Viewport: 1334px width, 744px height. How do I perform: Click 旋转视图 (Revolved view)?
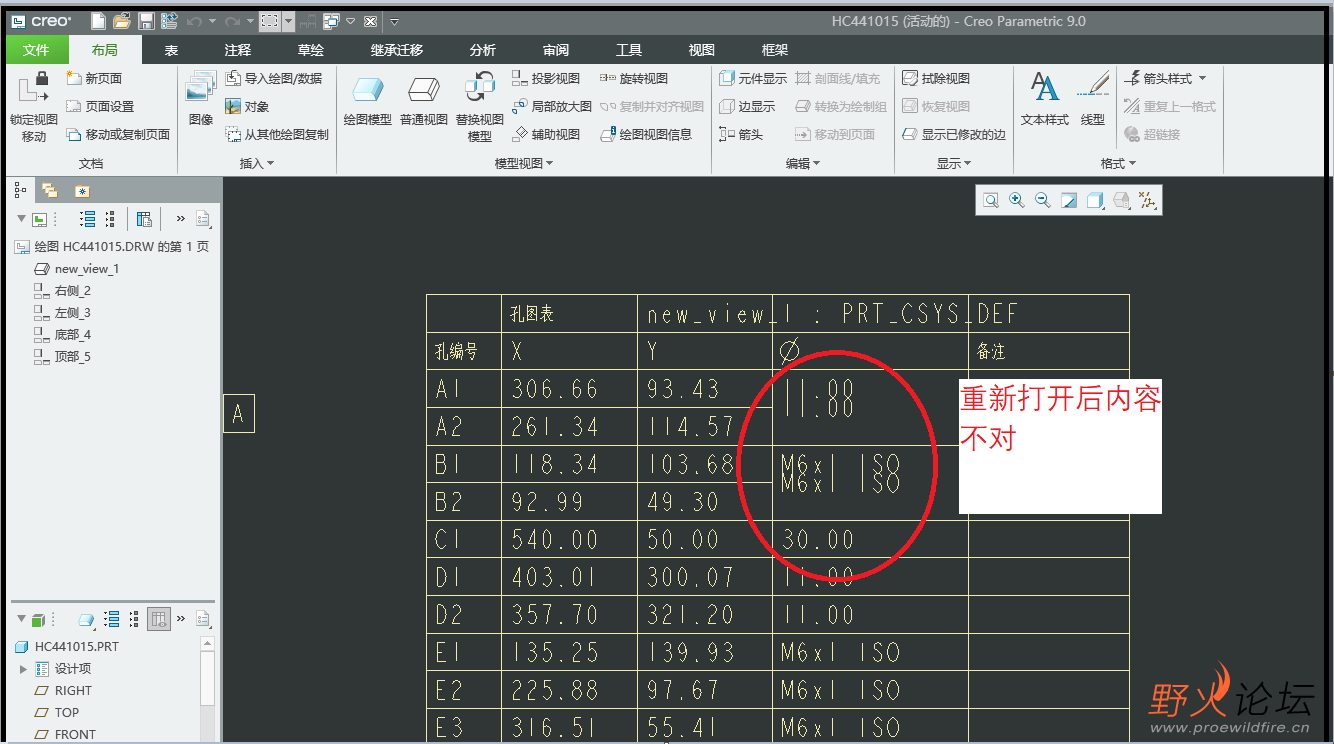pos(634,78)
